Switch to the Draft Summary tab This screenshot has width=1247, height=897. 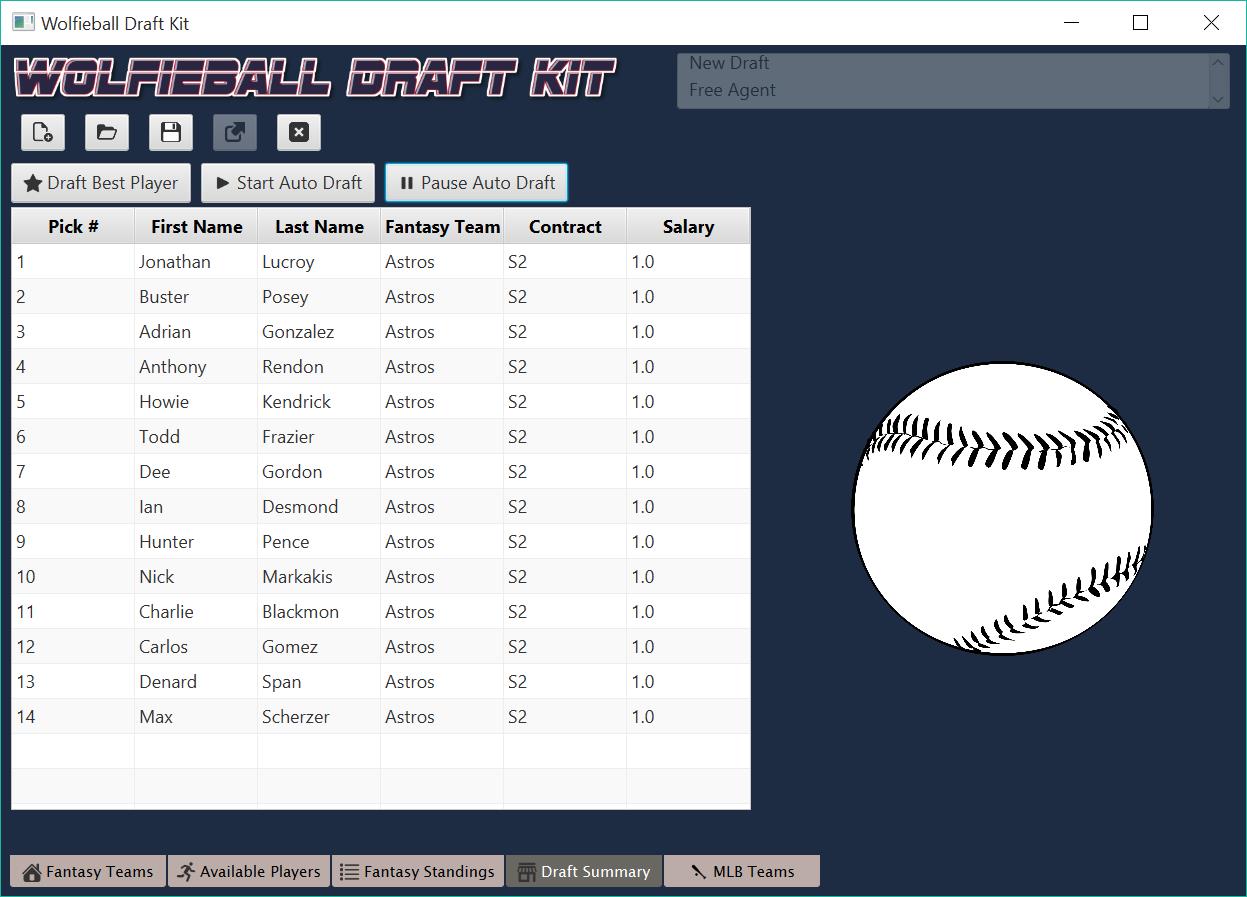(x=583, y=871)
